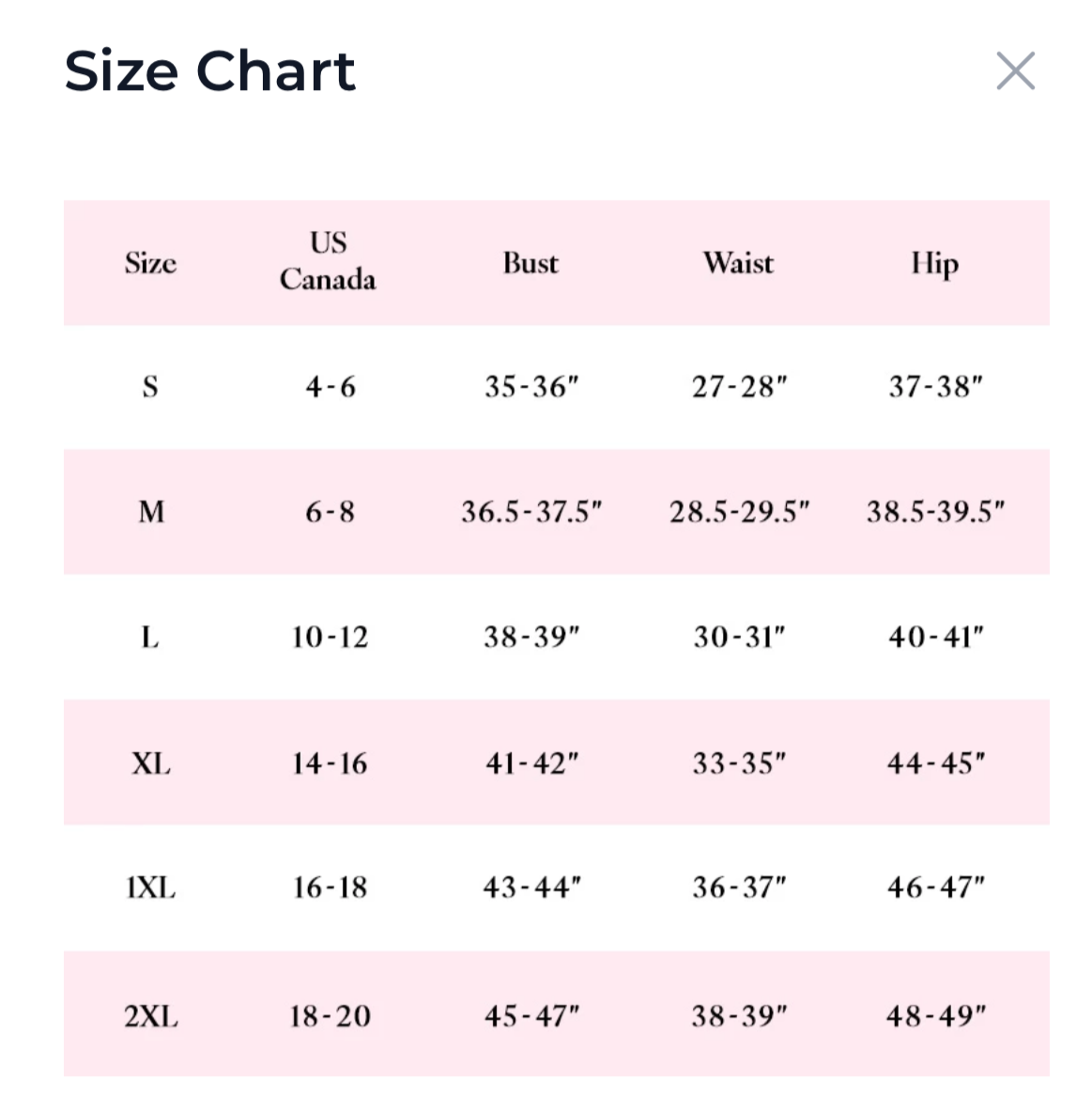Select the Bust column header
The image size is (1092, 1094).
[531, 263]
